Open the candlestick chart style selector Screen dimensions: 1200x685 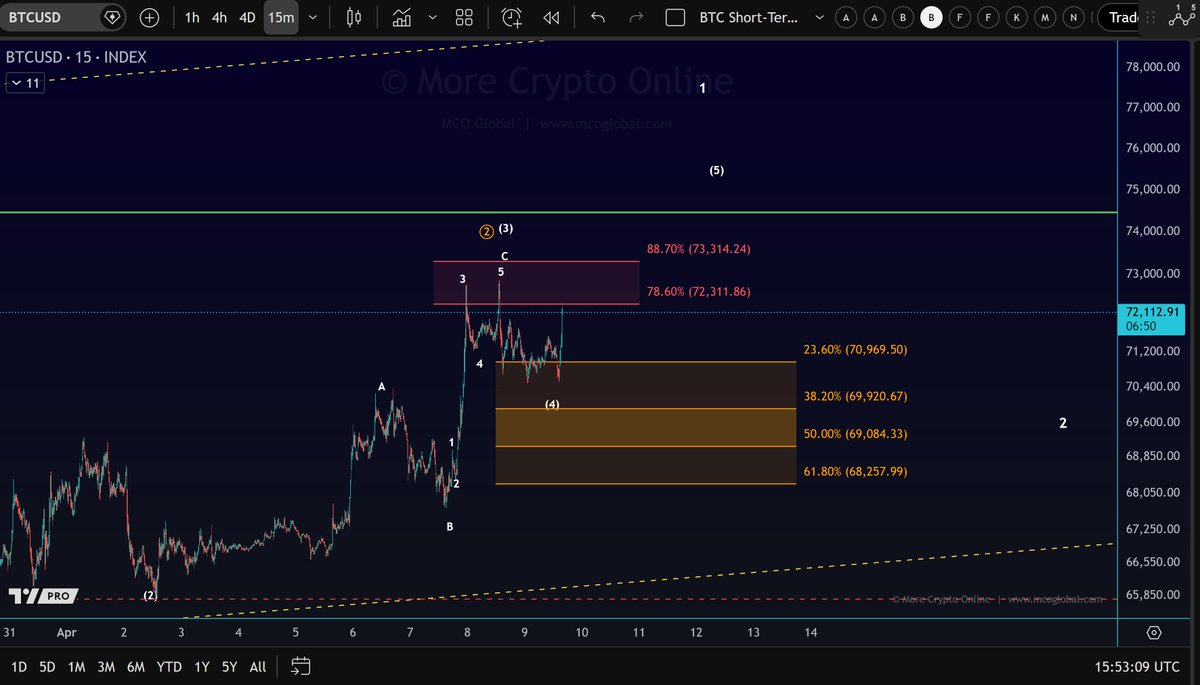click(x=352, y=17)
